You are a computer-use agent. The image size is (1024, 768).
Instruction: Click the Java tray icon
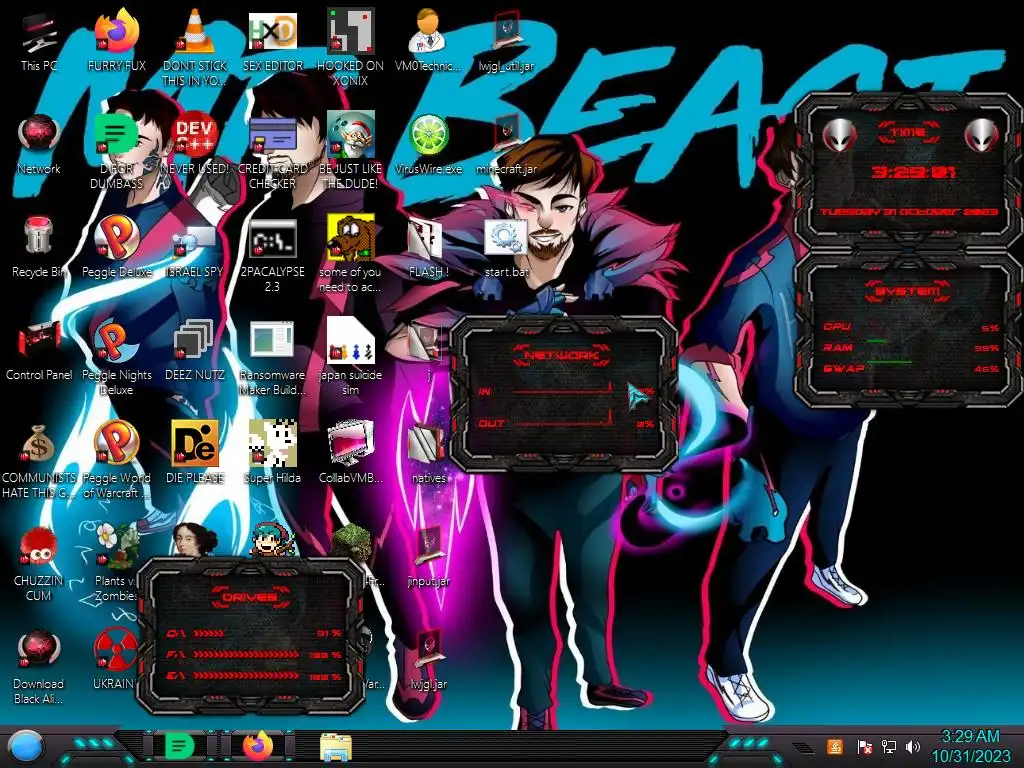[834, 746]
